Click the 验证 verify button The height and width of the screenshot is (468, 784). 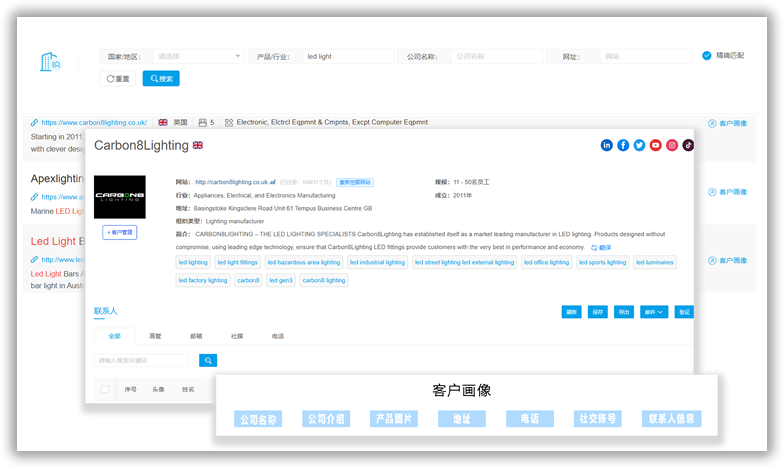pyautogui.click(x=684, y=312)
